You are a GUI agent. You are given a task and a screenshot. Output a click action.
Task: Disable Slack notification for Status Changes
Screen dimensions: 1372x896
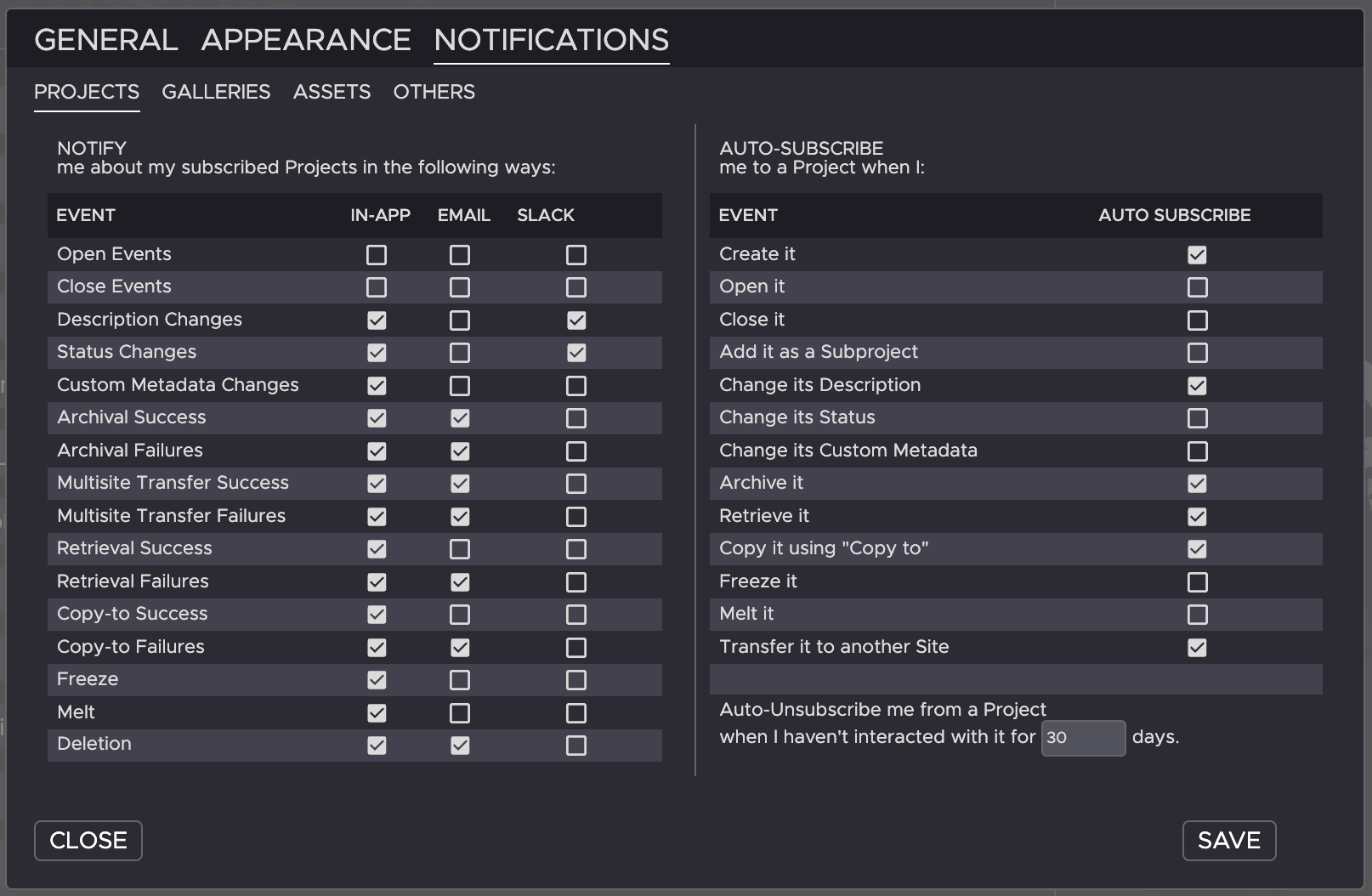576,353
